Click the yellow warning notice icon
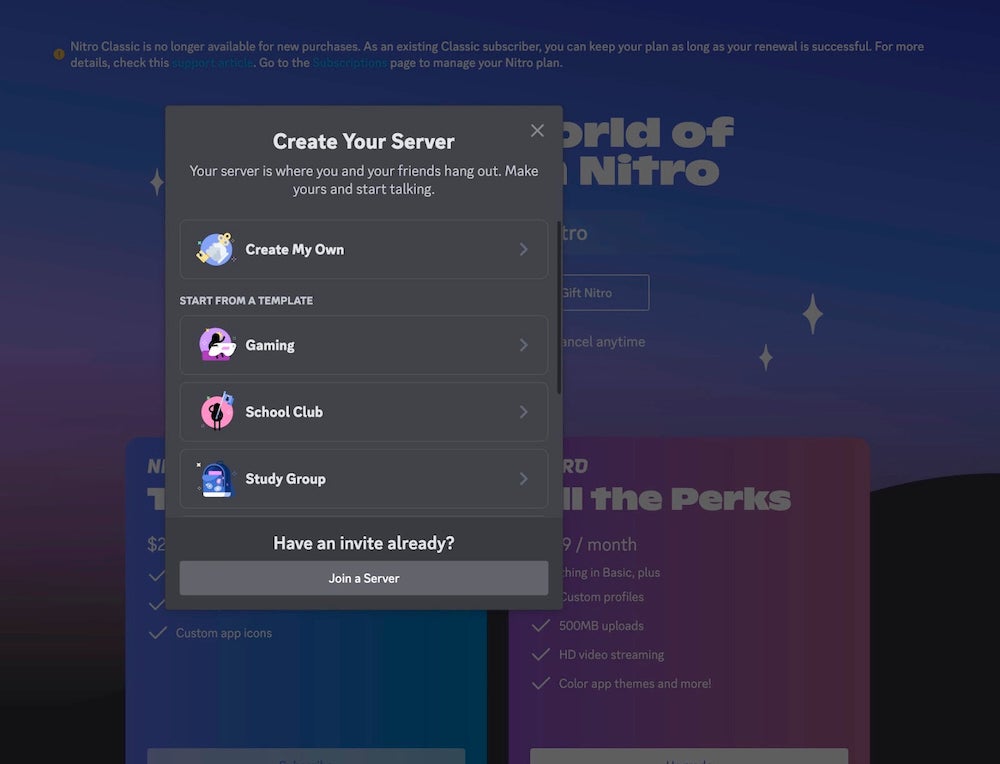This screenshot has height=764, width=1000. [x=59, y=54]
